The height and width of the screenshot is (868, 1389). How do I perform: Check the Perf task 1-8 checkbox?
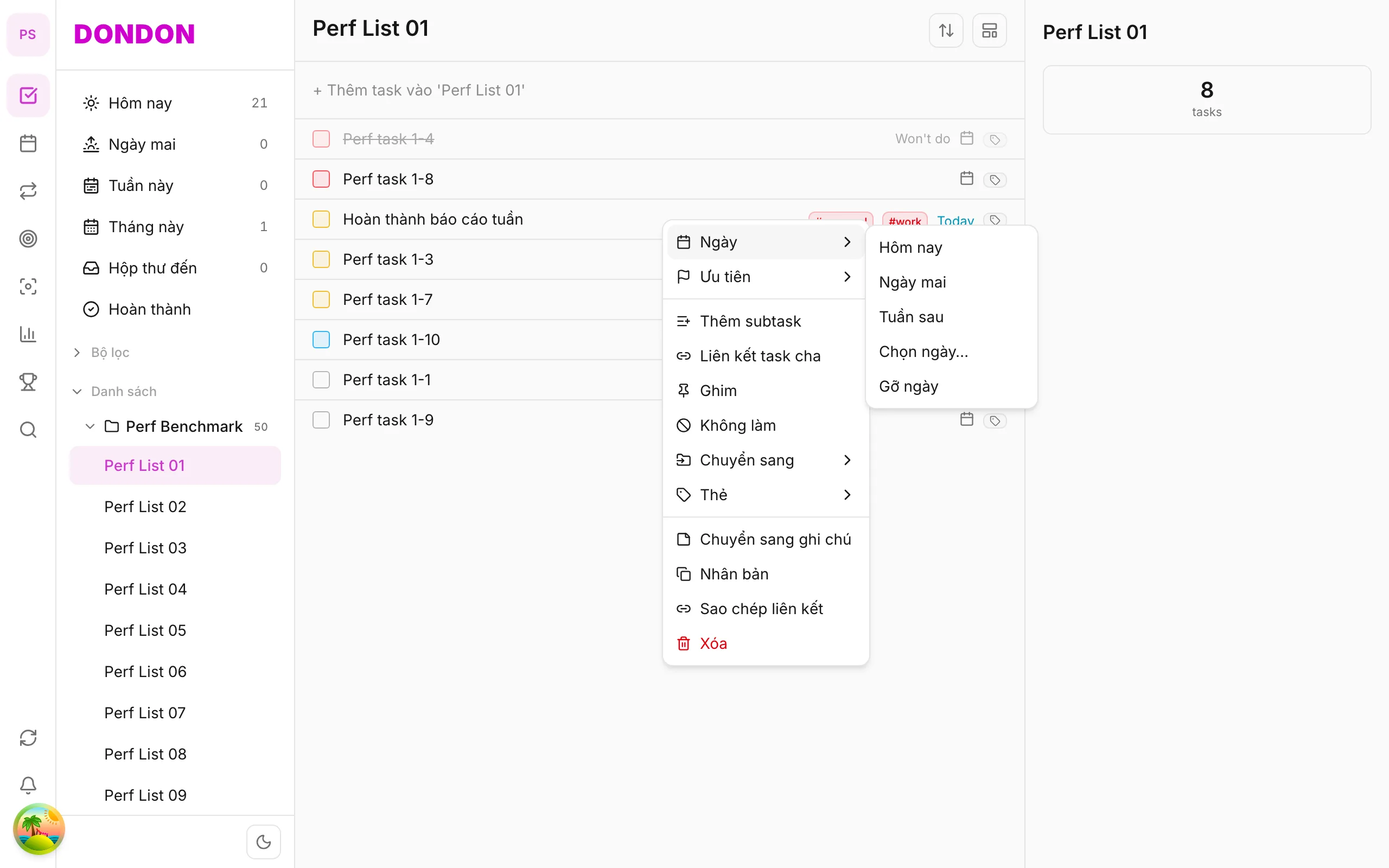(x=321, y=179)
